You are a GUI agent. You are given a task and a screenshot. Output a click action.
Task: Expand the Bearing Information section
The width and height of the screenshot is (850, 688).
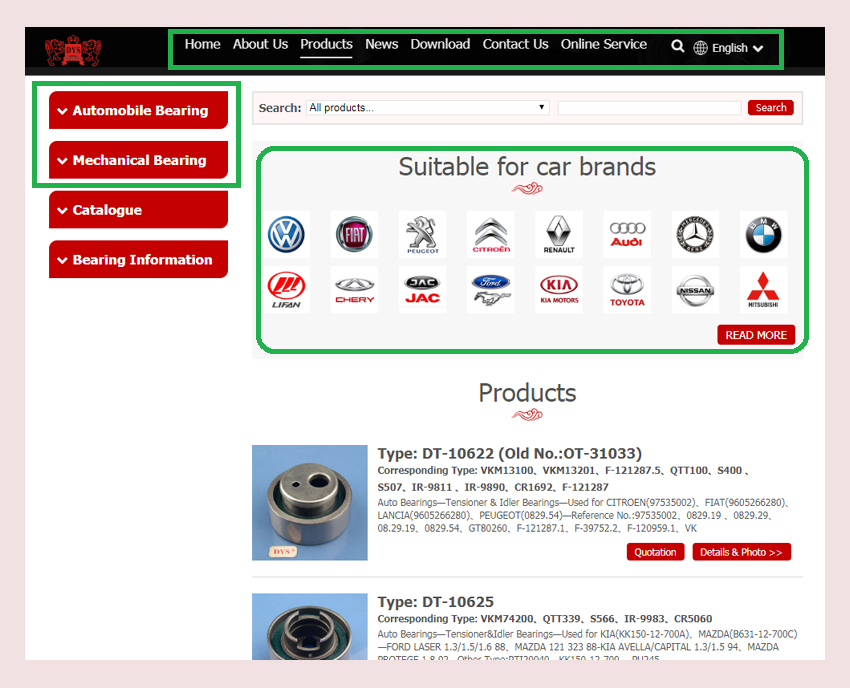(138, 260)
